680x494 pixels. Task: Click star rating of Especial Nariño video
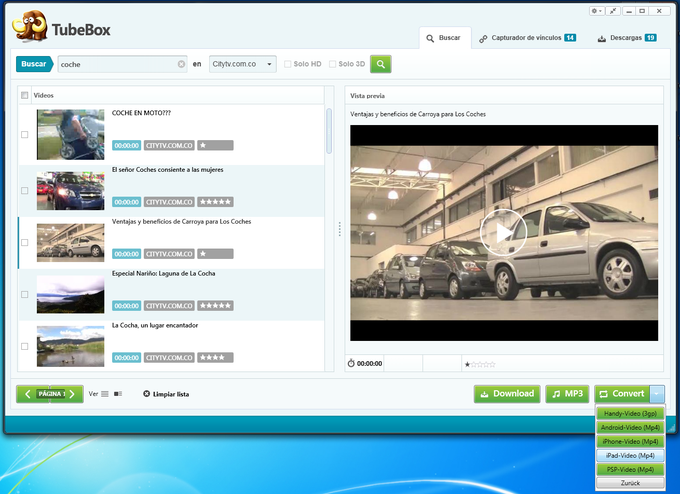[215, 306]
